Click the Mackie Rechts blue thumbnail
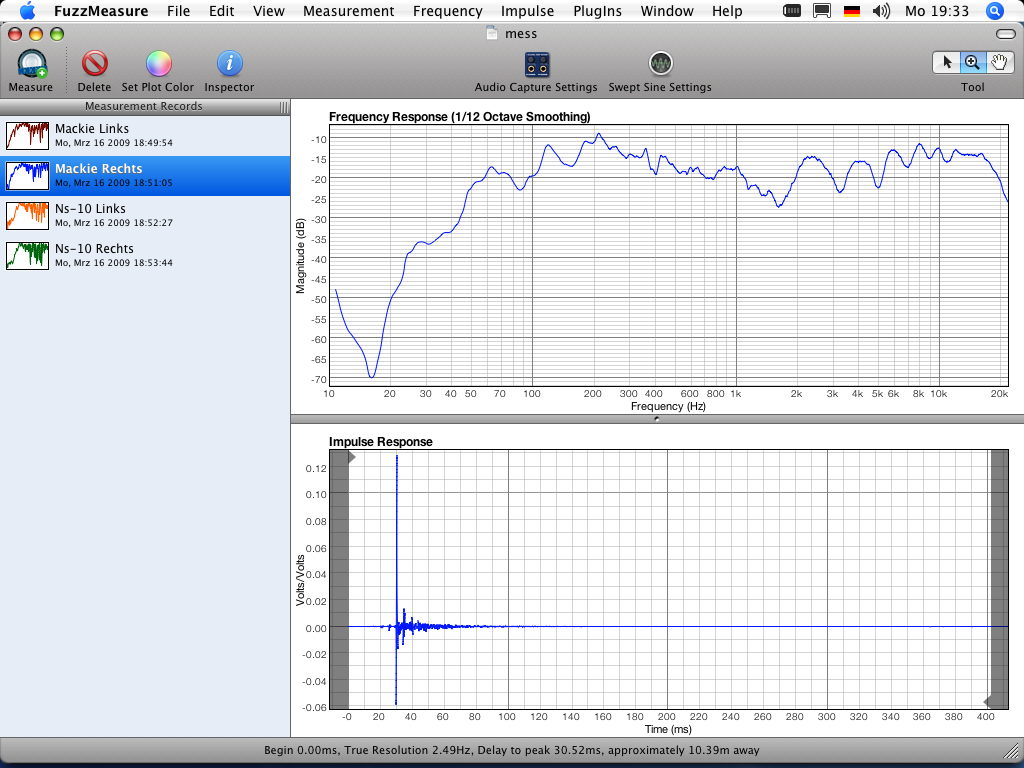Image resolution: width=1024 pixels, height=768 pixels. coord(27,176)
